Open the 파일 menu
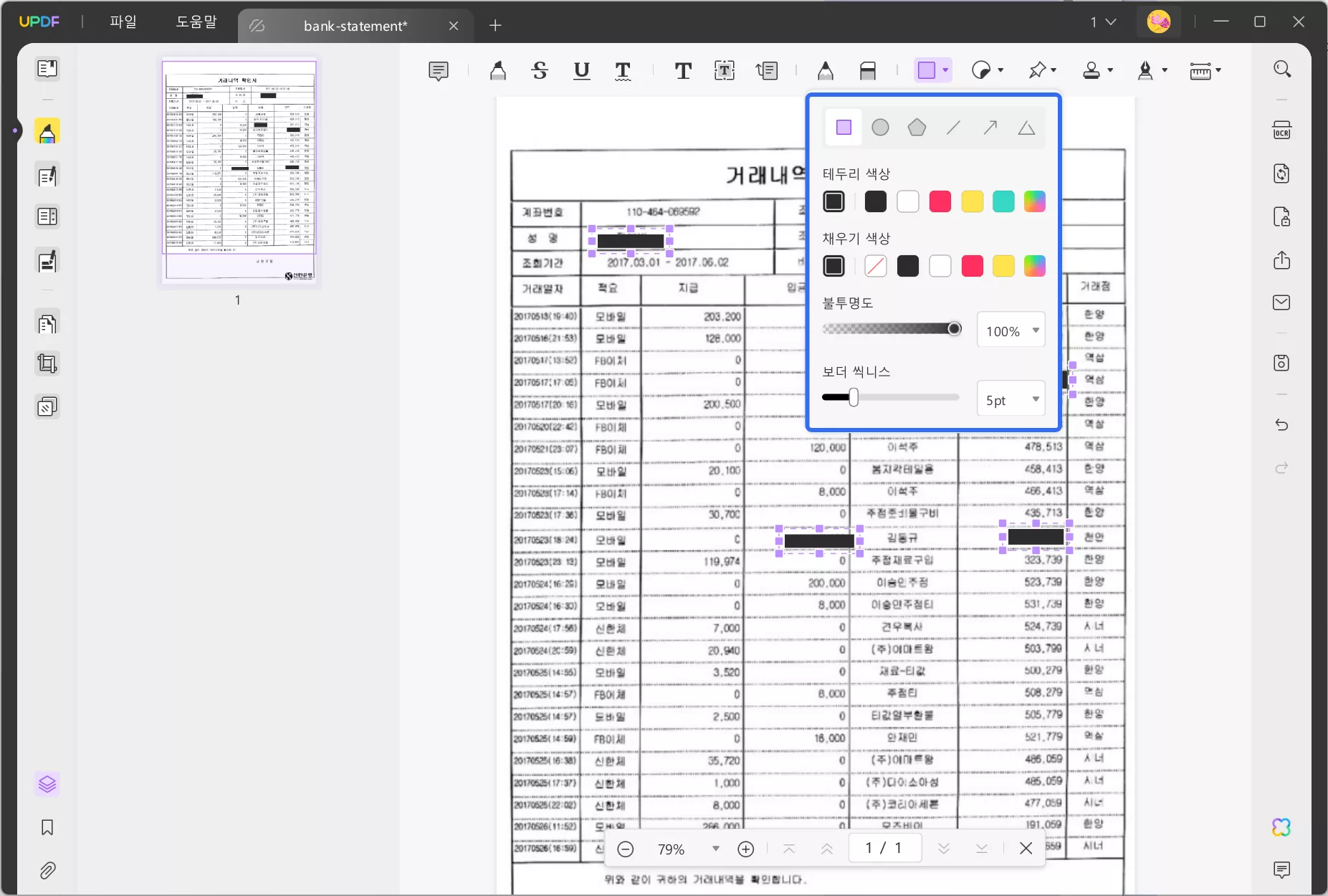Screen dimensions: 1328x896 click(123, 22)
